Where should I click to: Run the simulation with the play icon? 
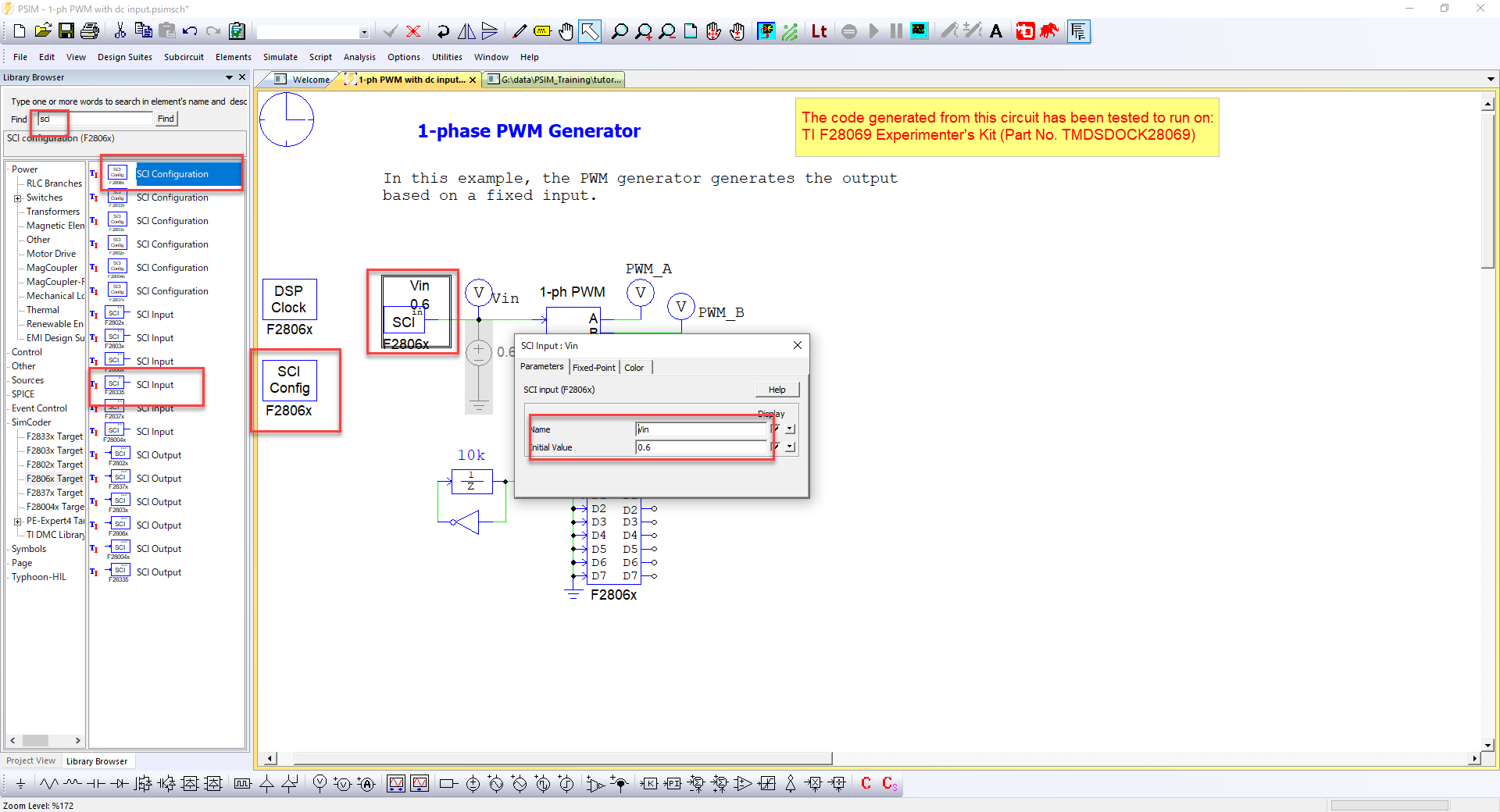click(x=874, y=31)
